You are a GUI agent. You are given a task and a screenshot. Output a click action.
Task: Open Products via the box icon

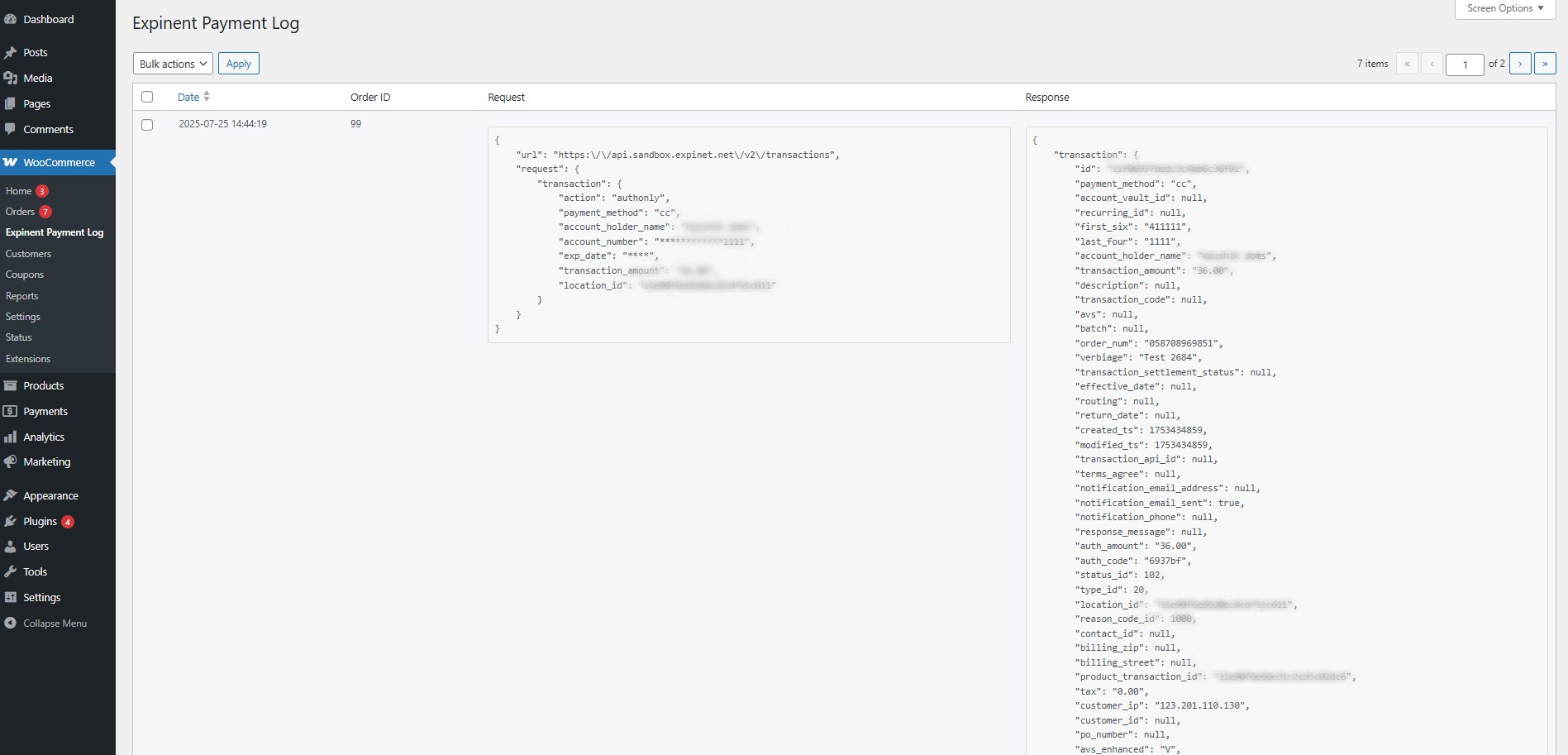click(x=12, y=385)
